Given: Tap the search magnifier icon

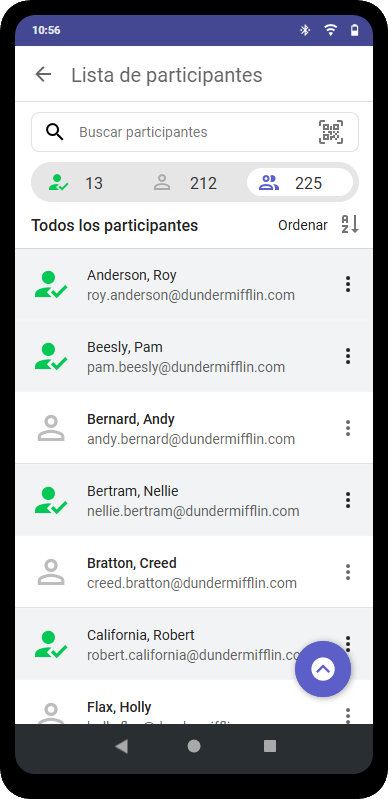Looking at the screenshot, I should coord(55,132).
